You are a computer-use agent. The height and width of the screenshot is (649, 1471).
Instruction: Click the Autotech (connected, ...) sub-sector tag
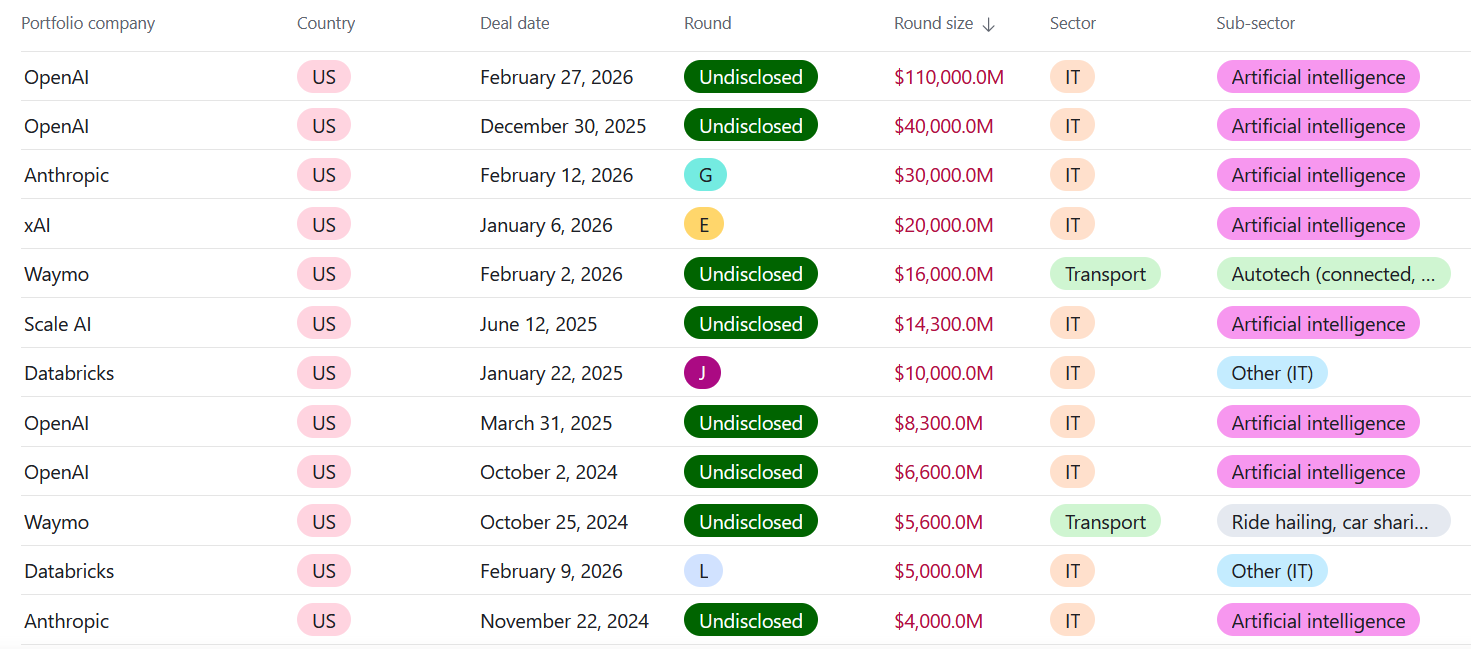click(1333, 274)
